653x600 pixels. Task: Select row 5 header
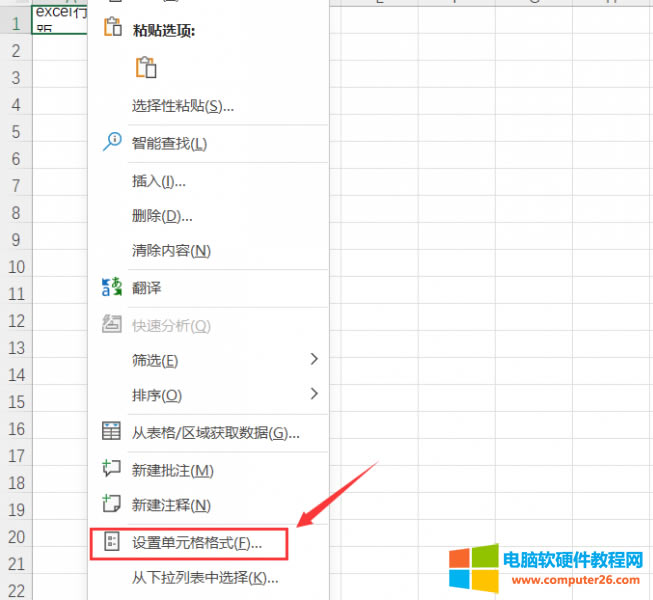click(x=16, y=128)
